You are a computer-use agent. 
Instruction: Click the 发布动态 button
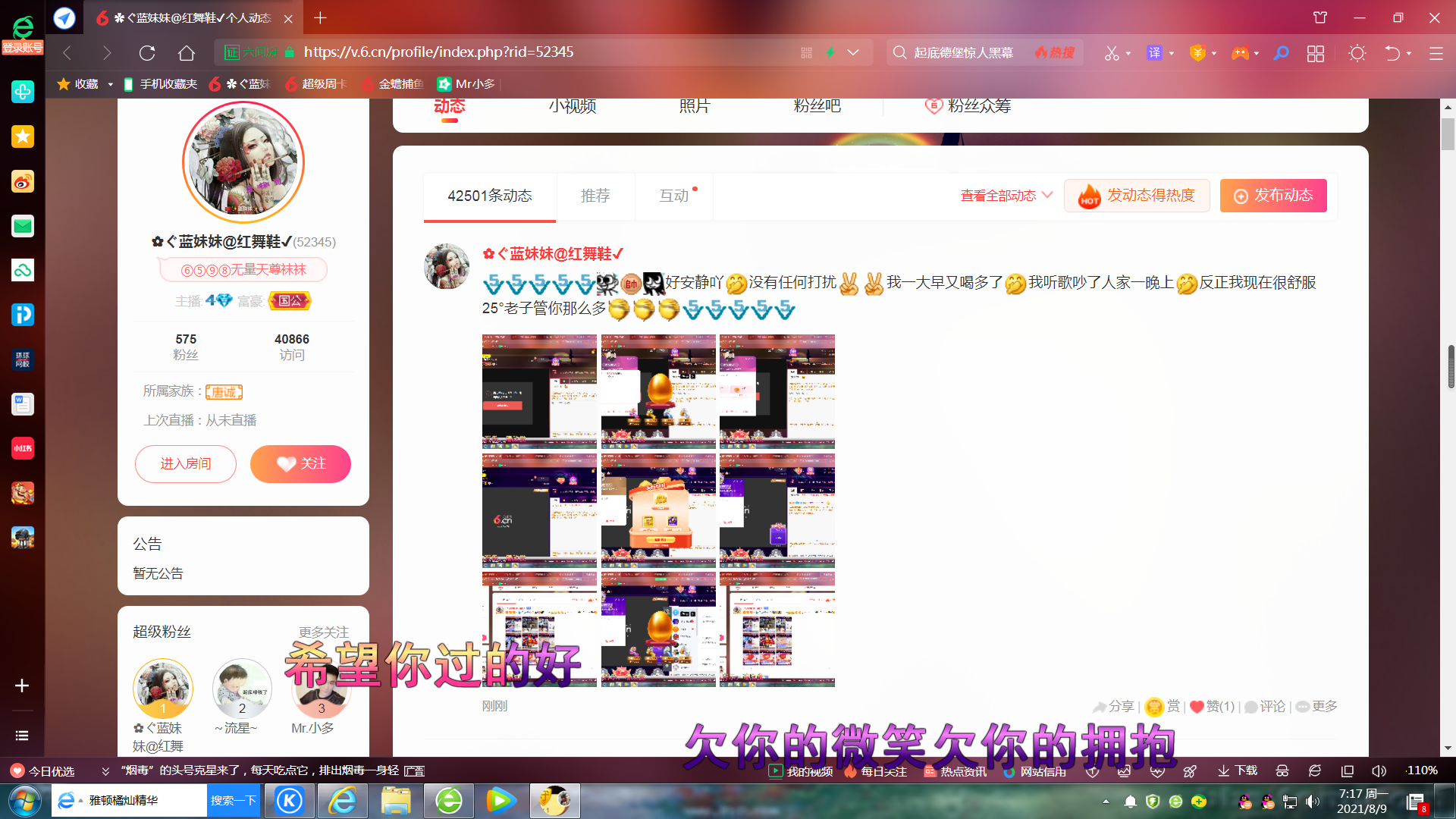click(1273, 196)
